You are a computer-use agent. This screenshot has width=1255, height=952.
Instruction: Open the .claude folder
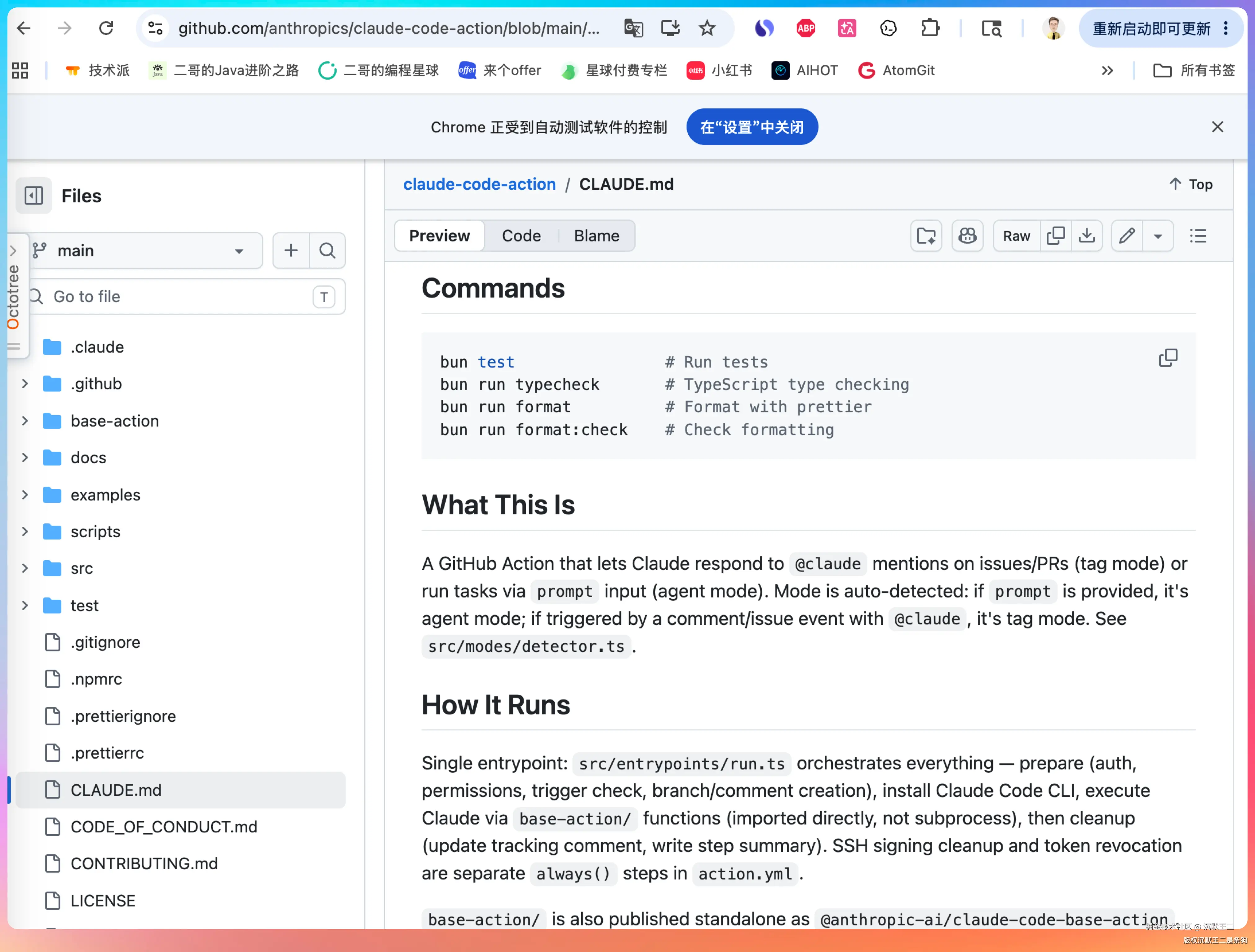click(97, 347)
